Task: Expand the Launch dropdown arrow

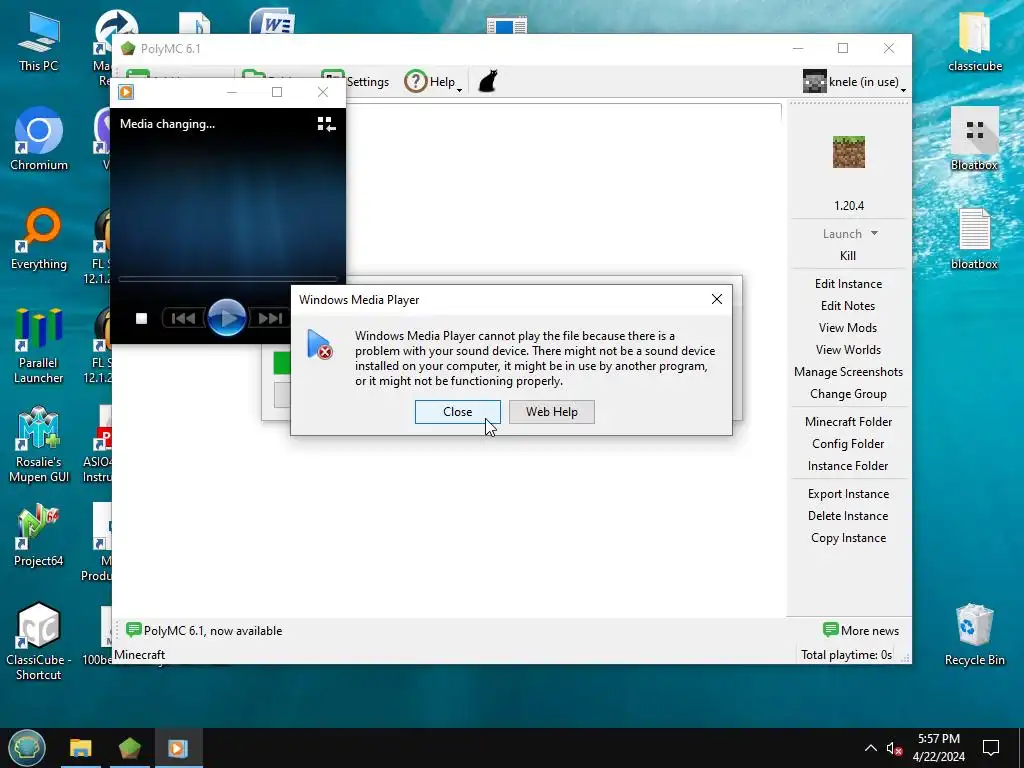Action: 874,233
